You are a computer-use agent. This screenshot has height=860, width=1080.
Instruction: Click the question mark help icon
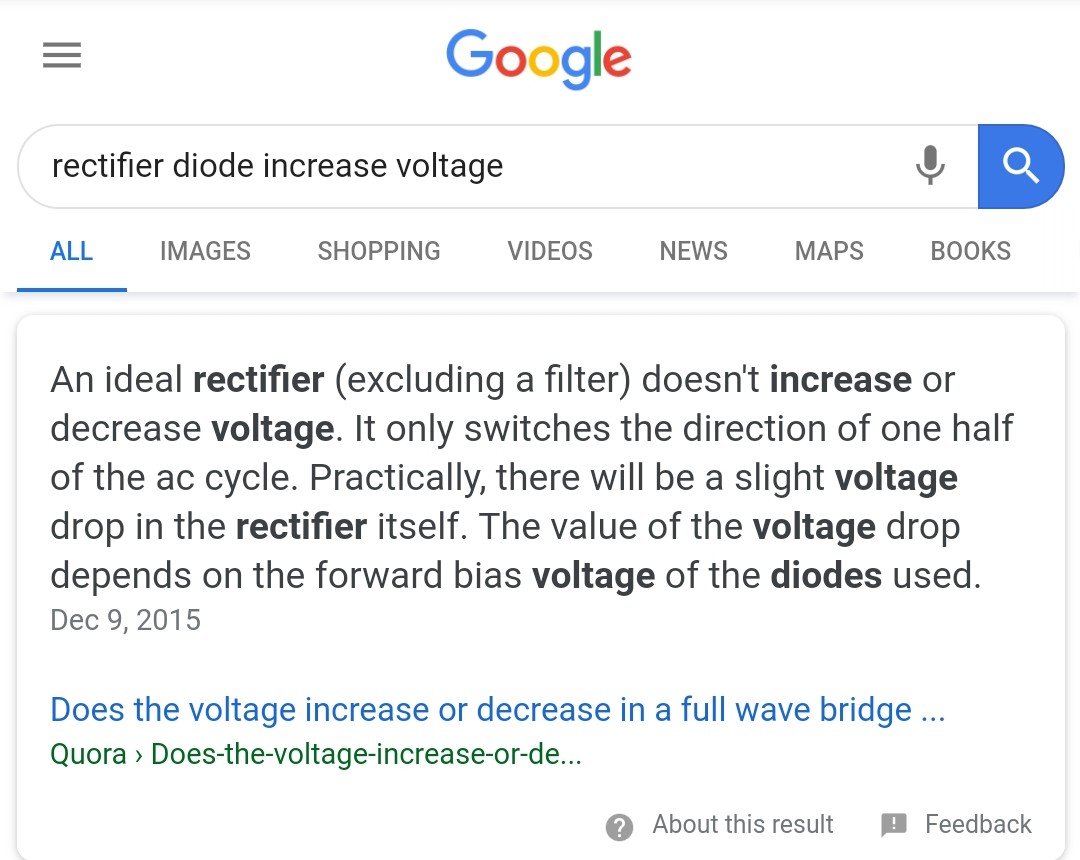pyautogui.click(x=619, y=826)
